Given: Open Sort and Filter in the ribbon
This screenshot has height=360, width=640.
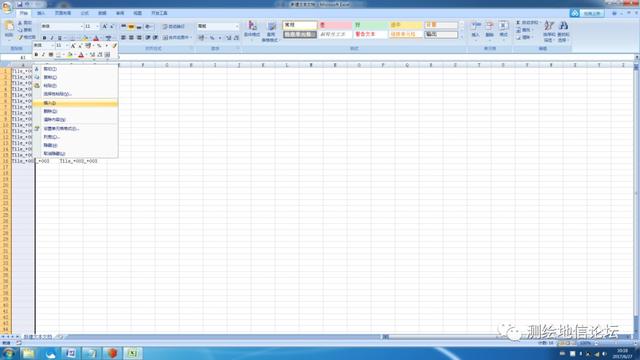Looking at the screenshot, I should pos(549,31).
